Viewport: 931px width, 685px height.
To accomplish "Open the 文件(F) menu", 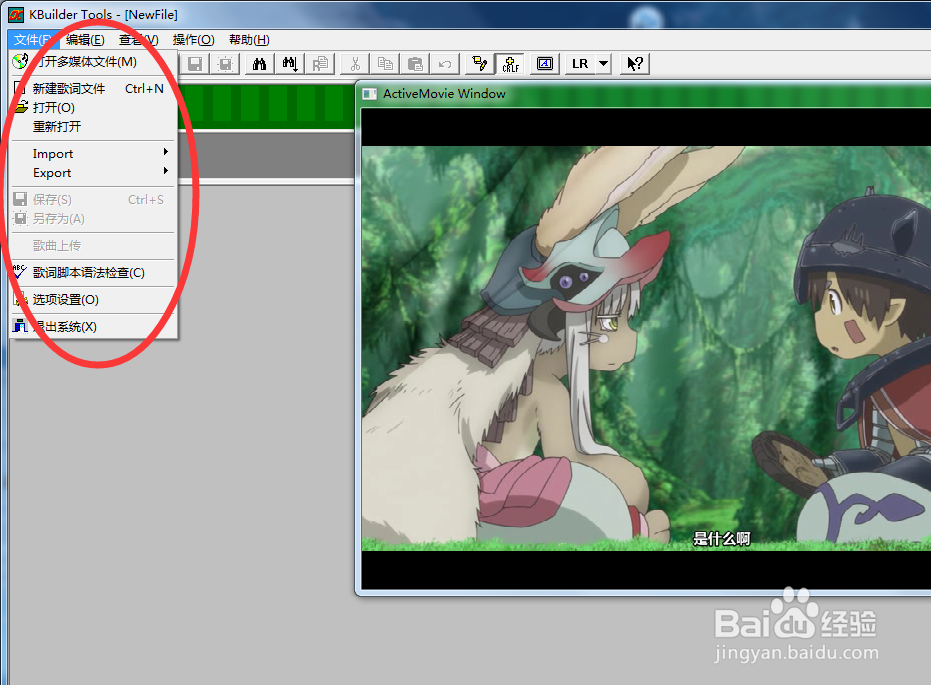I will 33,40.
